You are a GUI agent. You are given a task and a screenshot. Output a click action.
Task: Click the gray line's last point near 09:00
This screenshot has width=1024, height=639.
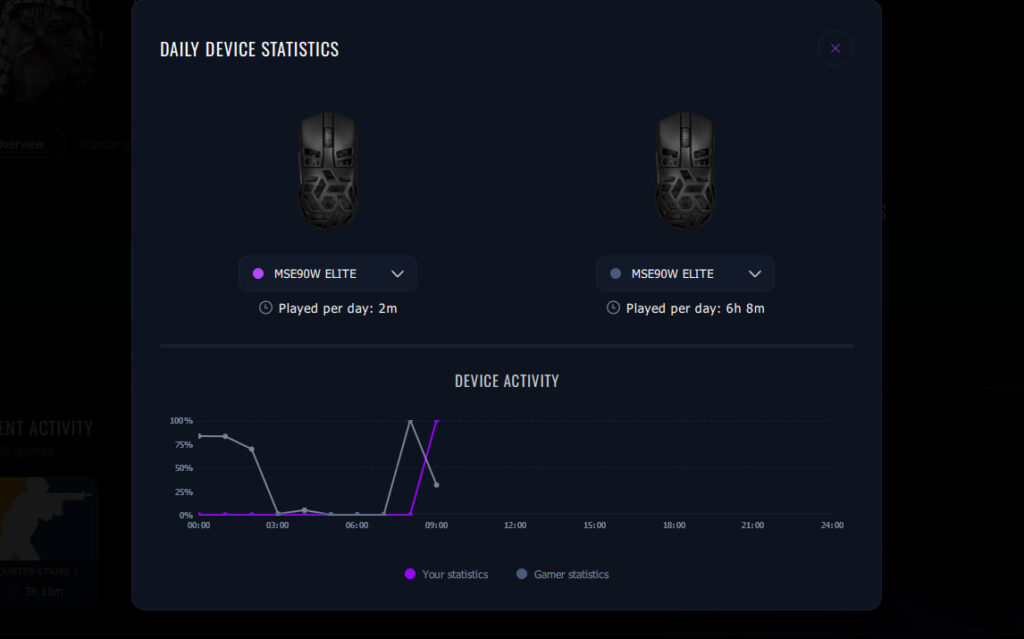tap(436, 485)
